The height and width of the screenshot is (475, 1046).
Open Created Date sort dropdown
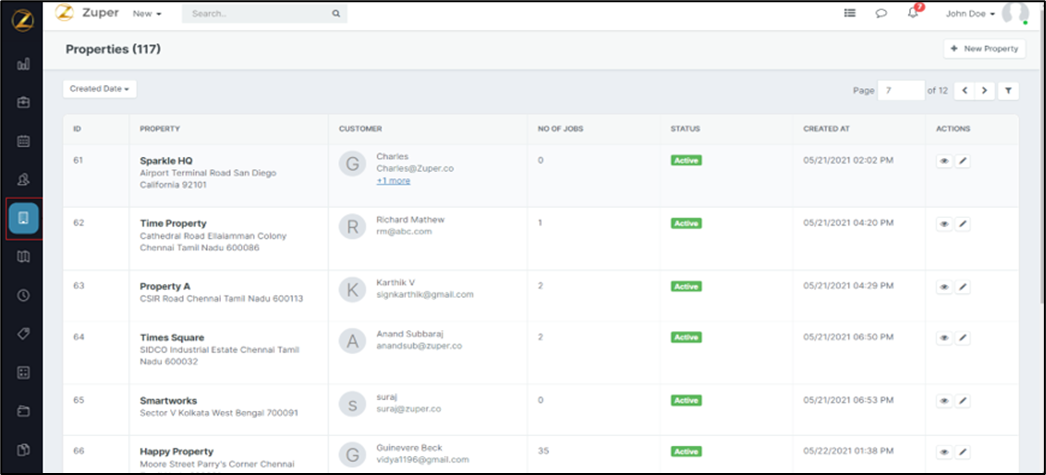coord(100,89)
